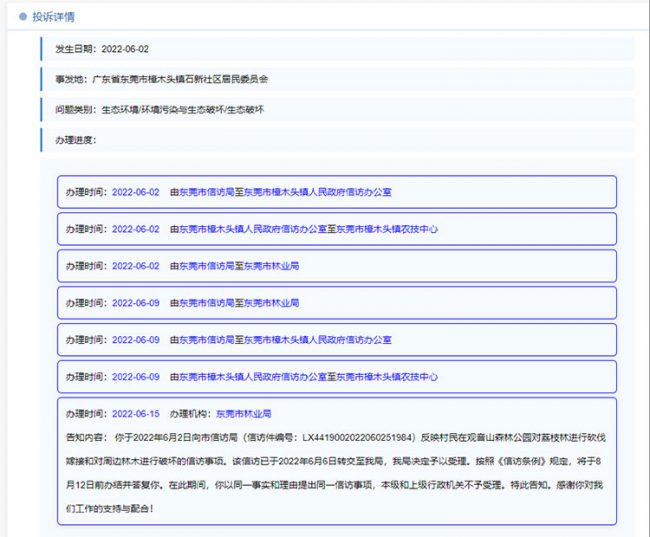The width and height of the screenshot is (650, 537).
Task: Click 办理时间 label in the 2022-06-15 record
Action: (86, 413)
